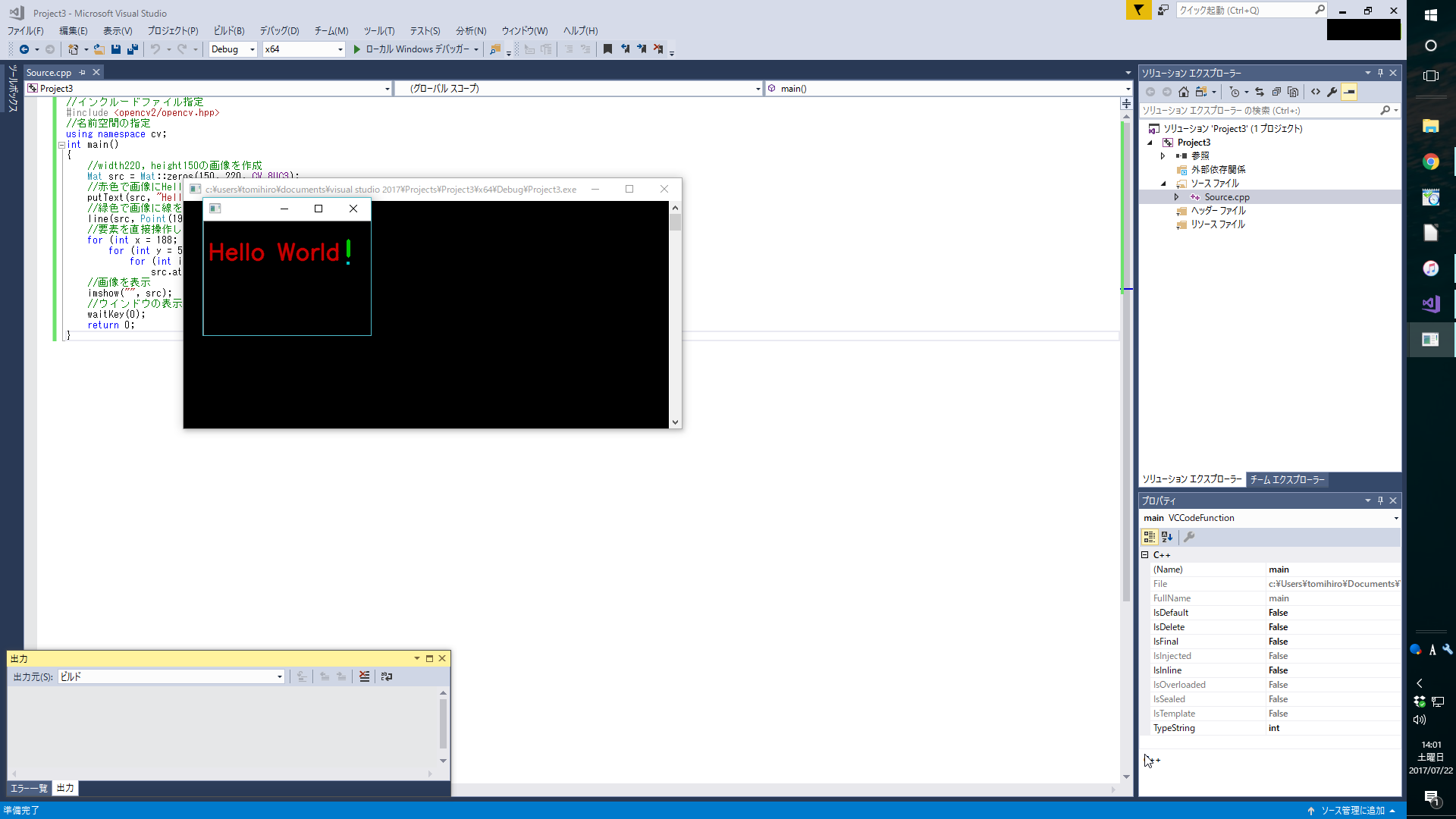Expand the 参照 node under Project3
Viewport: 1456px width, 819px height.
(x=1163, y=155)
